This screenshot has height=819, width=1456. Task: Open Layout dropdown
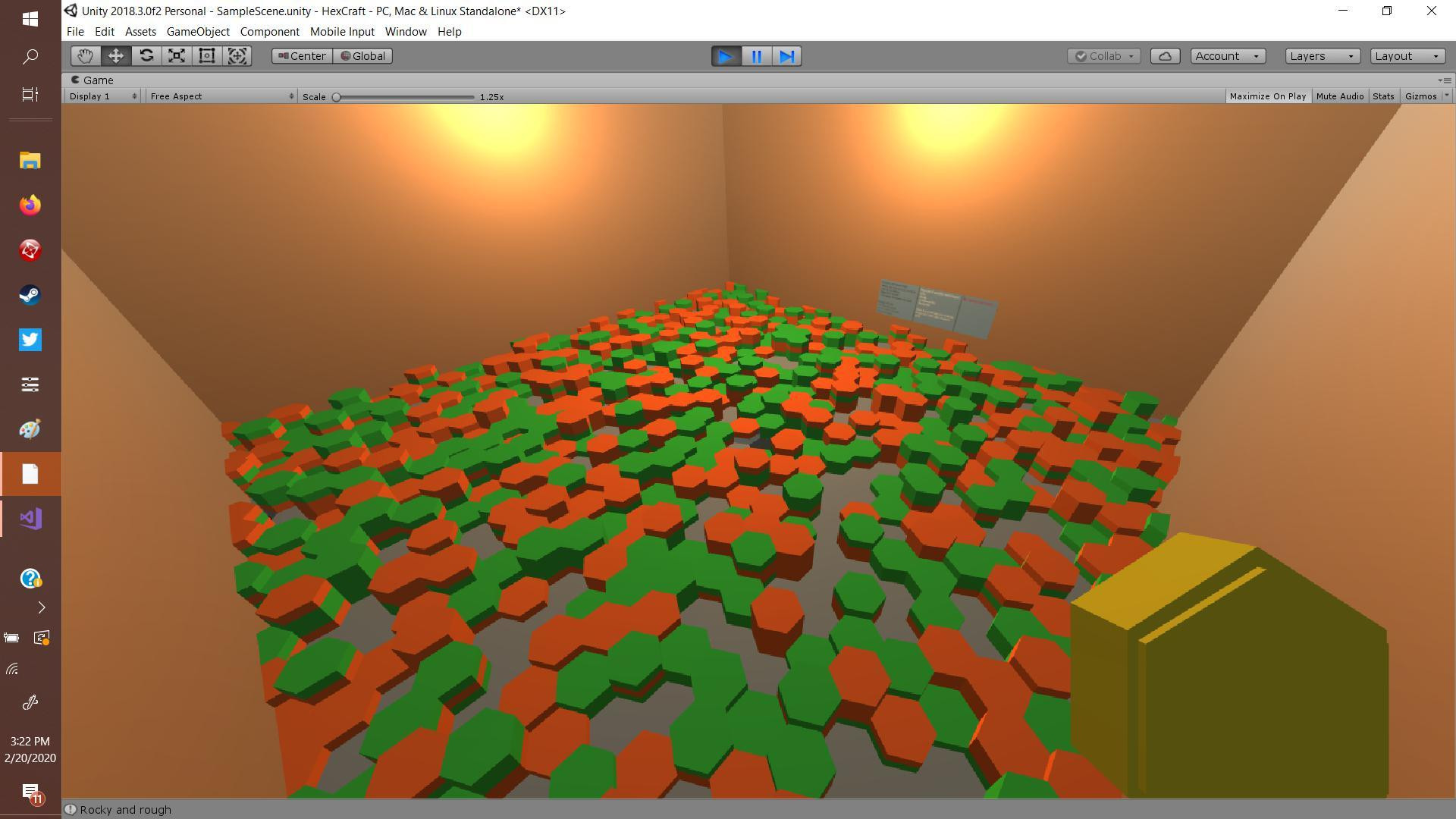point(1407,56)
